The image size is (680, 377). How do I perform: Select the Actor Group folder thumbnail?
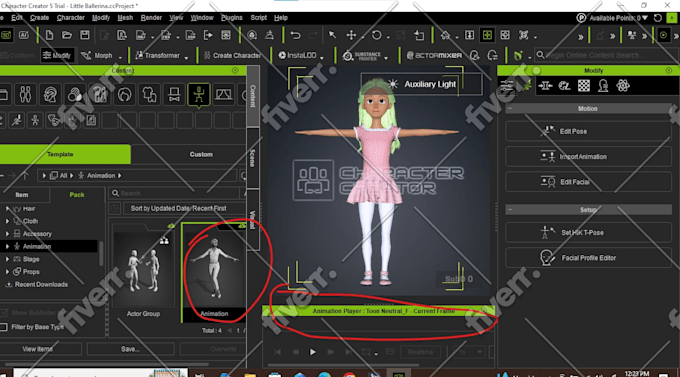coord(143,271)
